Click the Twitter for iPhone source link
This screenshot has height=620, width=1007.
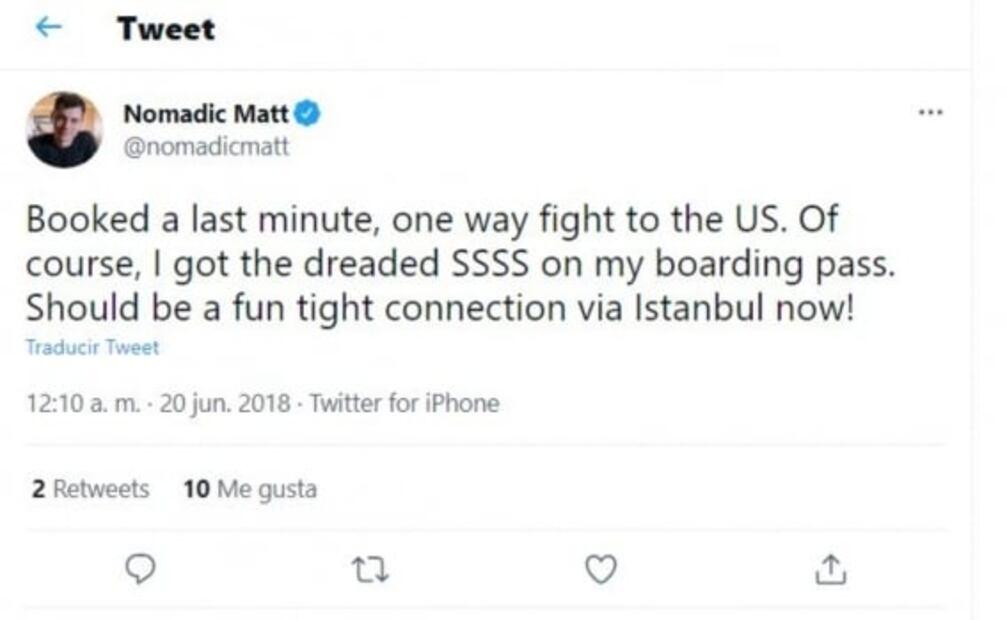pyautogui.click(x=404, y=404)
